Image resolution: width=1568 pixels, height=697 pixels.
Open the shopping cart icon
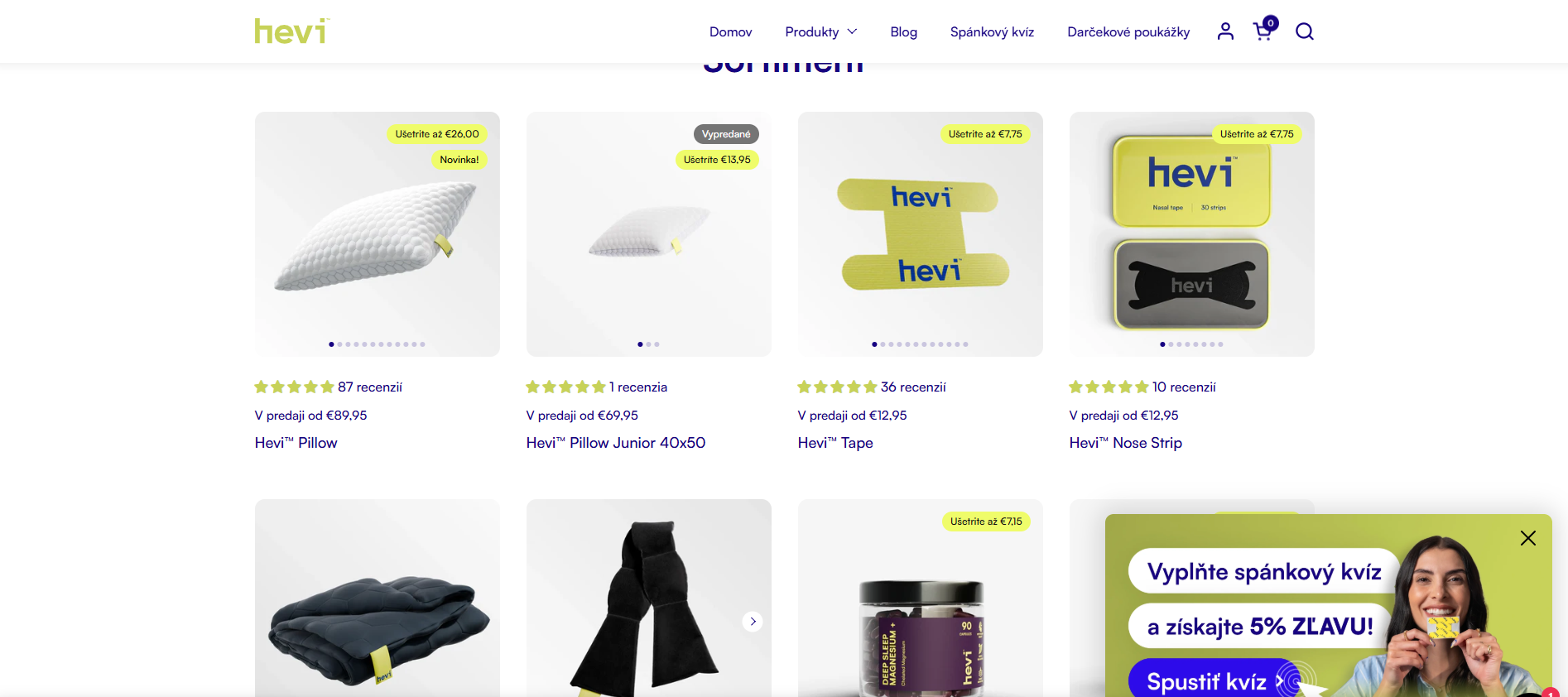pos(1264,31)
